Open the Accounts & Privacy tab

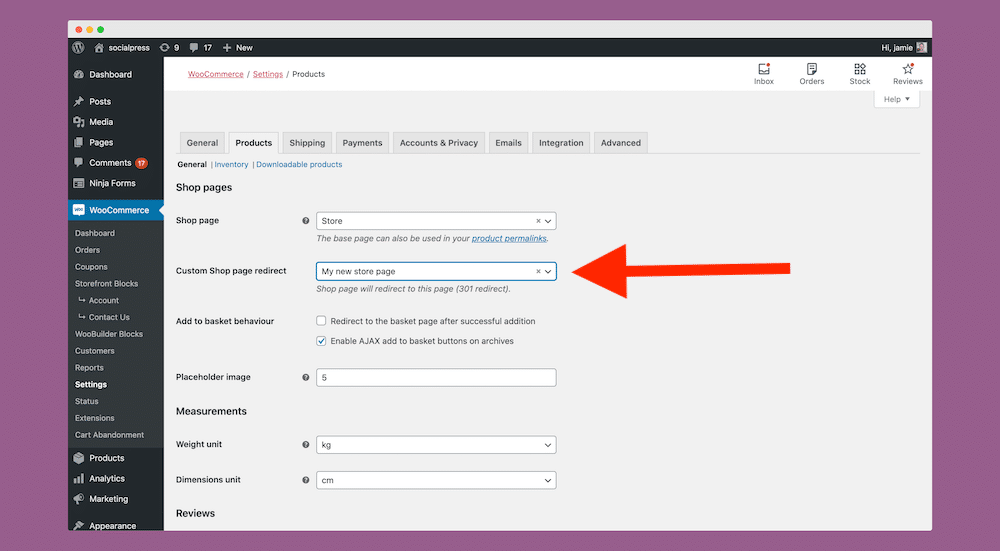pos(439,143)
